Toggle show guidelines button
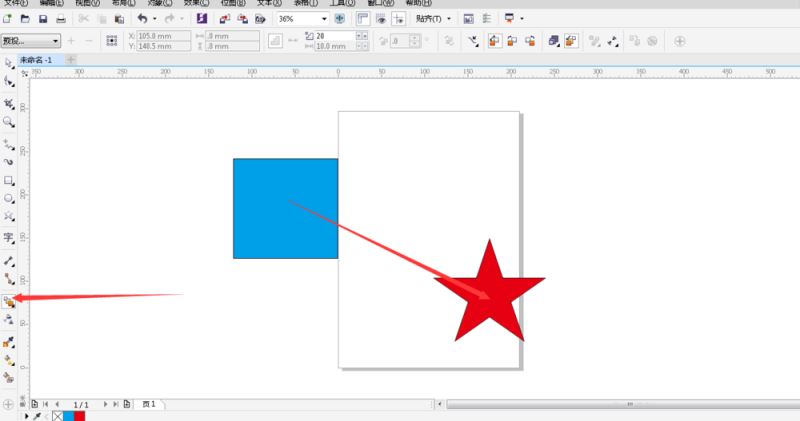 [398, 19]
